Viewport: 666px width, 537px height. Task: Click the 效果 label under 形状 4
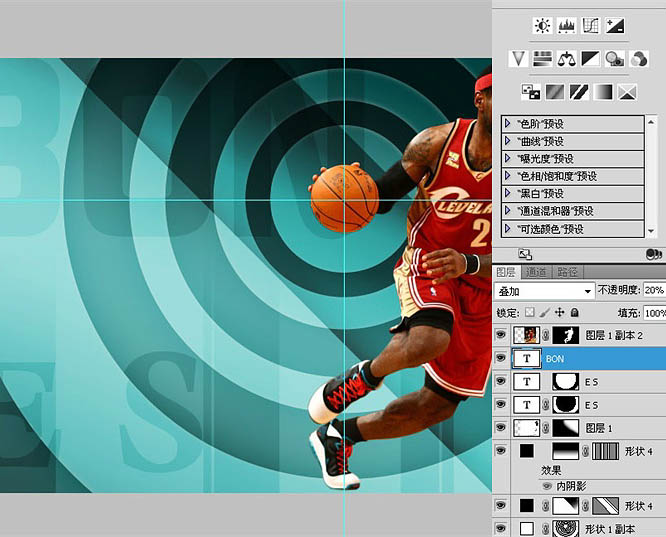(x=551, y=470)
